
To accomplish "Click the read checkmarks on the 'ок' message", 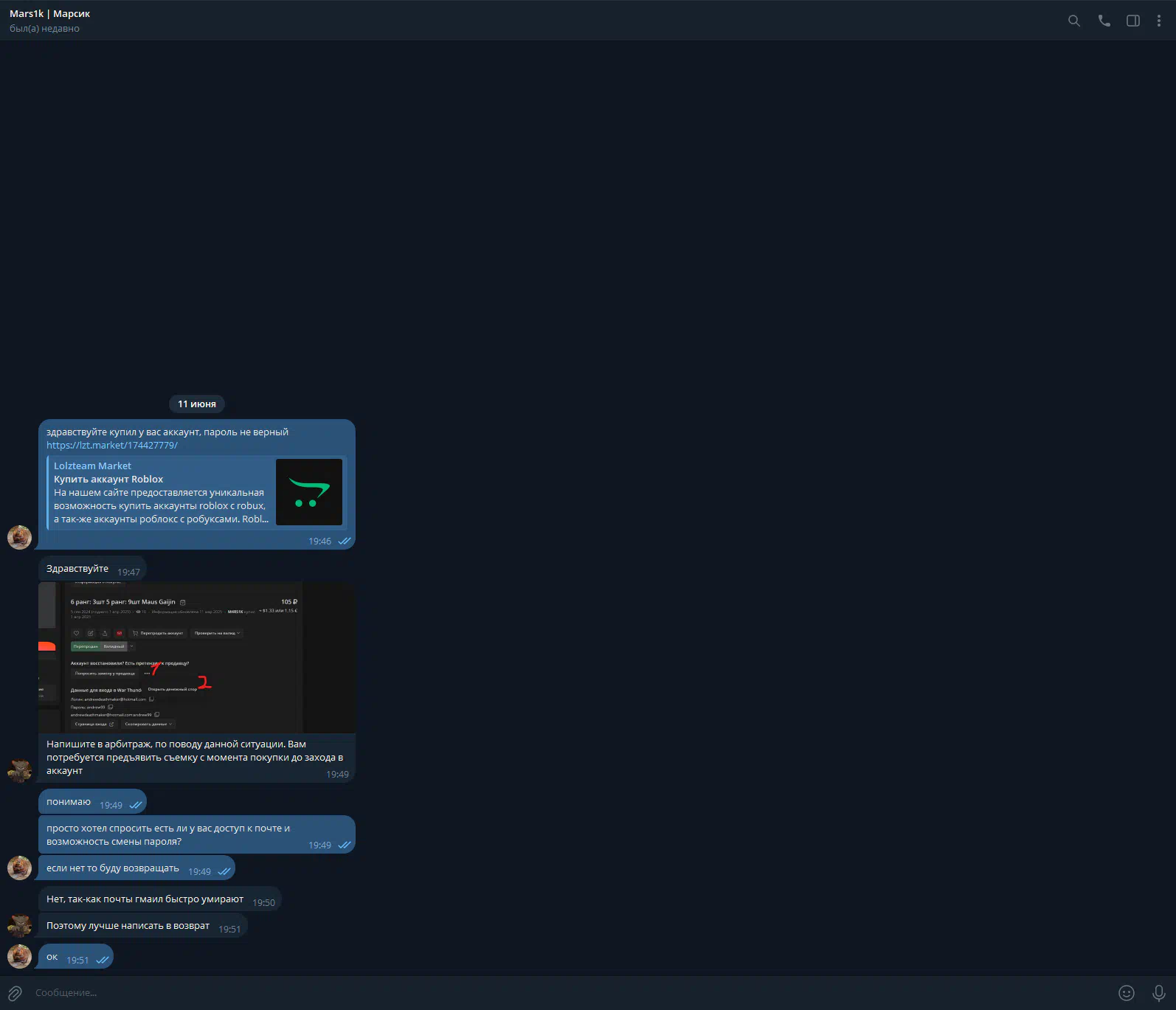I will [103, 961].
